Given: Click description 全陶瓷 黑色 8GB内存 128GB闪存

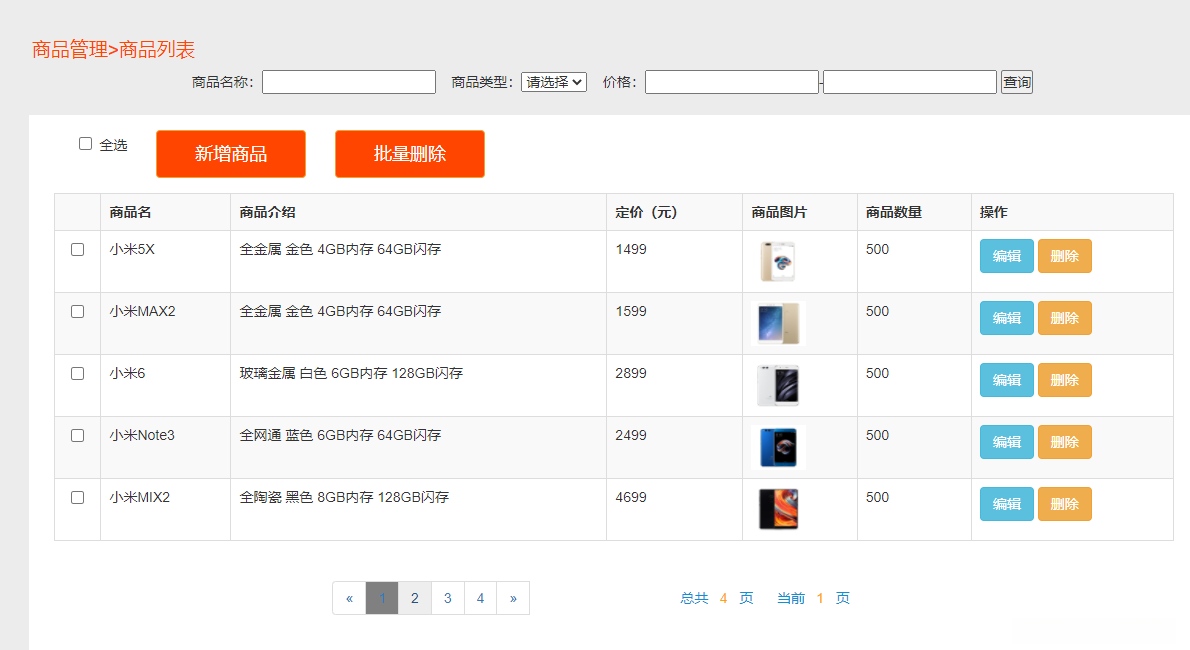Looking at the screenshot, I should [345, 497].
